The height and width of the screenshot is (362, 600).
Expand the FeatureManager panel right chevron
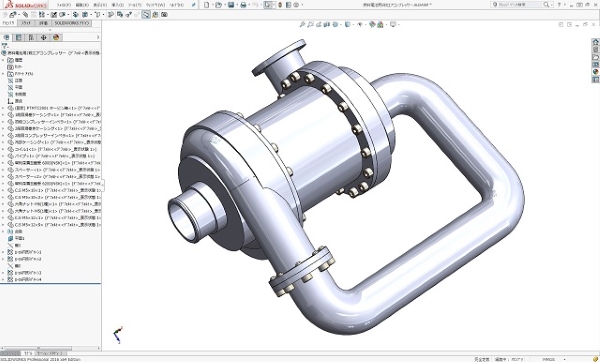tap(98, 38)
